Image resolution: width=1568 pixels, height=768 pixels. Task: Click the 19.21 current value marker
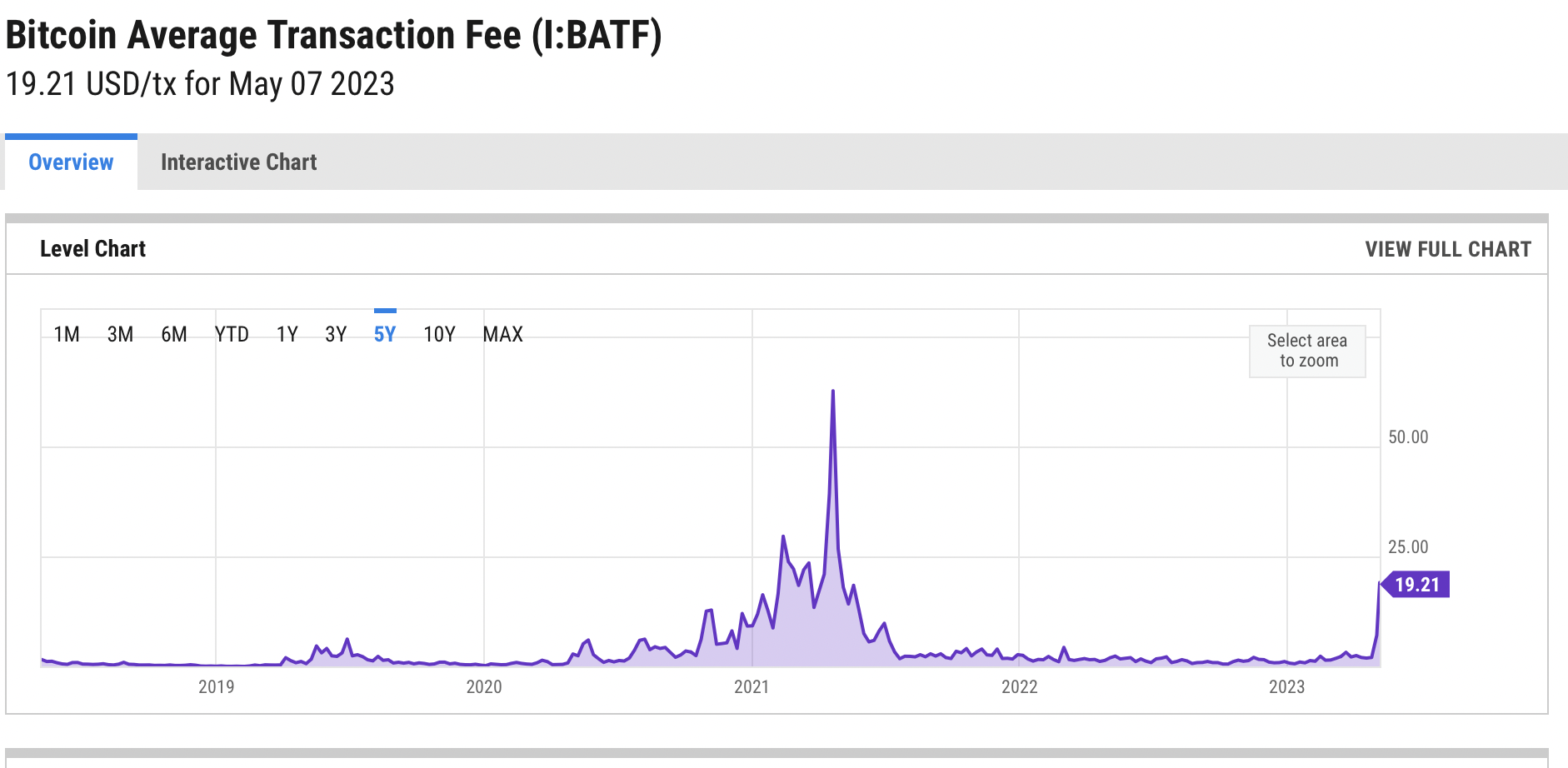coord(1416,585)
